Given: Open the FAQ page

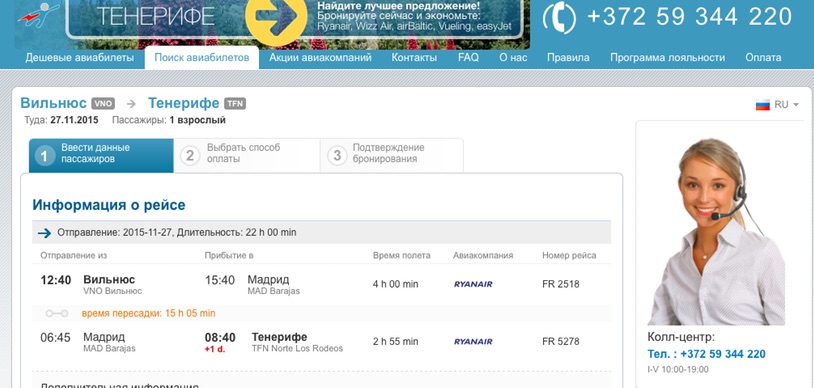Looking at the screenshot, I should tap(468, 58).
